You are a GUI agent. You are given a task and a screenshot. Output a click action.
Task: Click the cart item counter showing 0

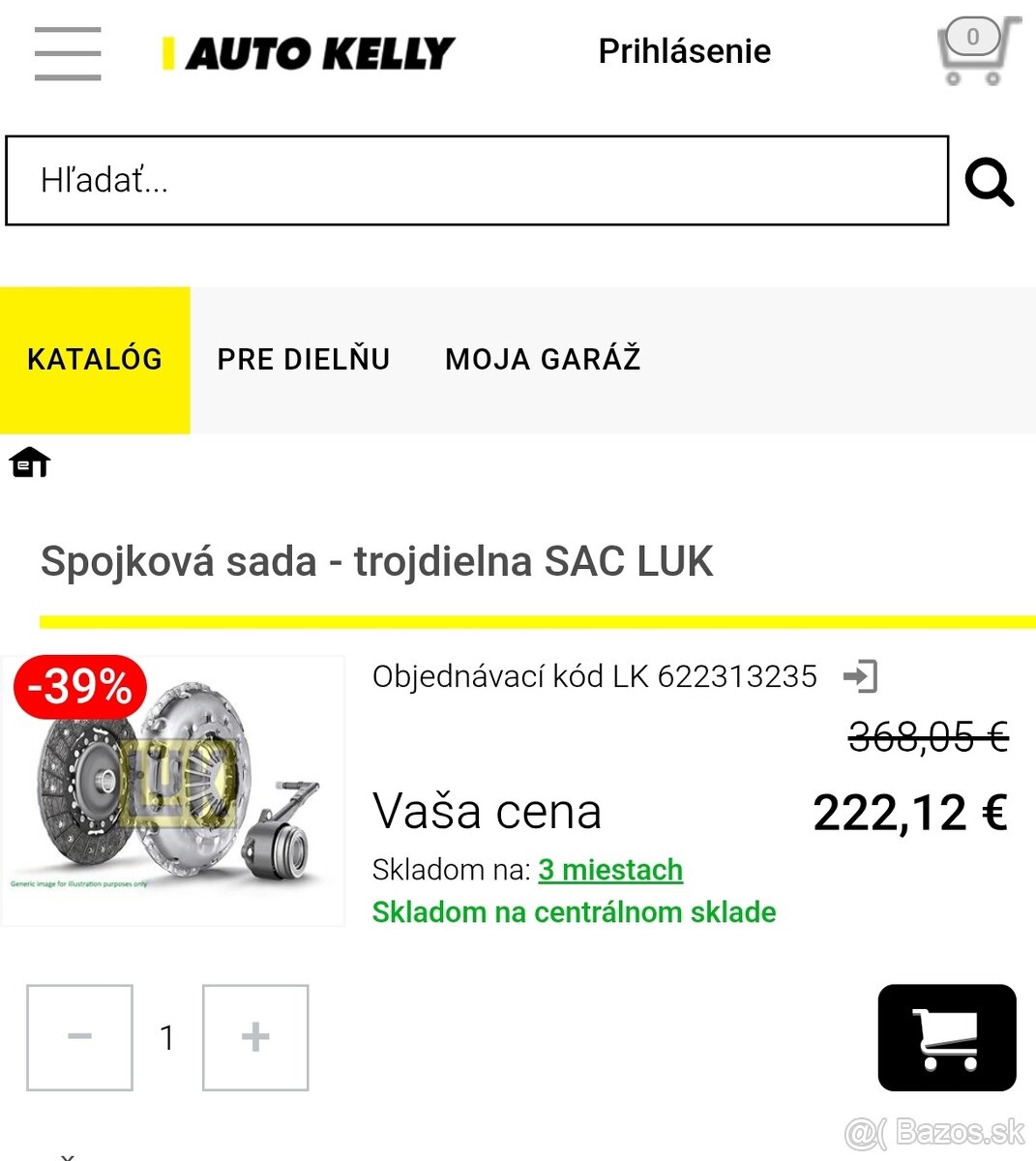click(972, 37)
